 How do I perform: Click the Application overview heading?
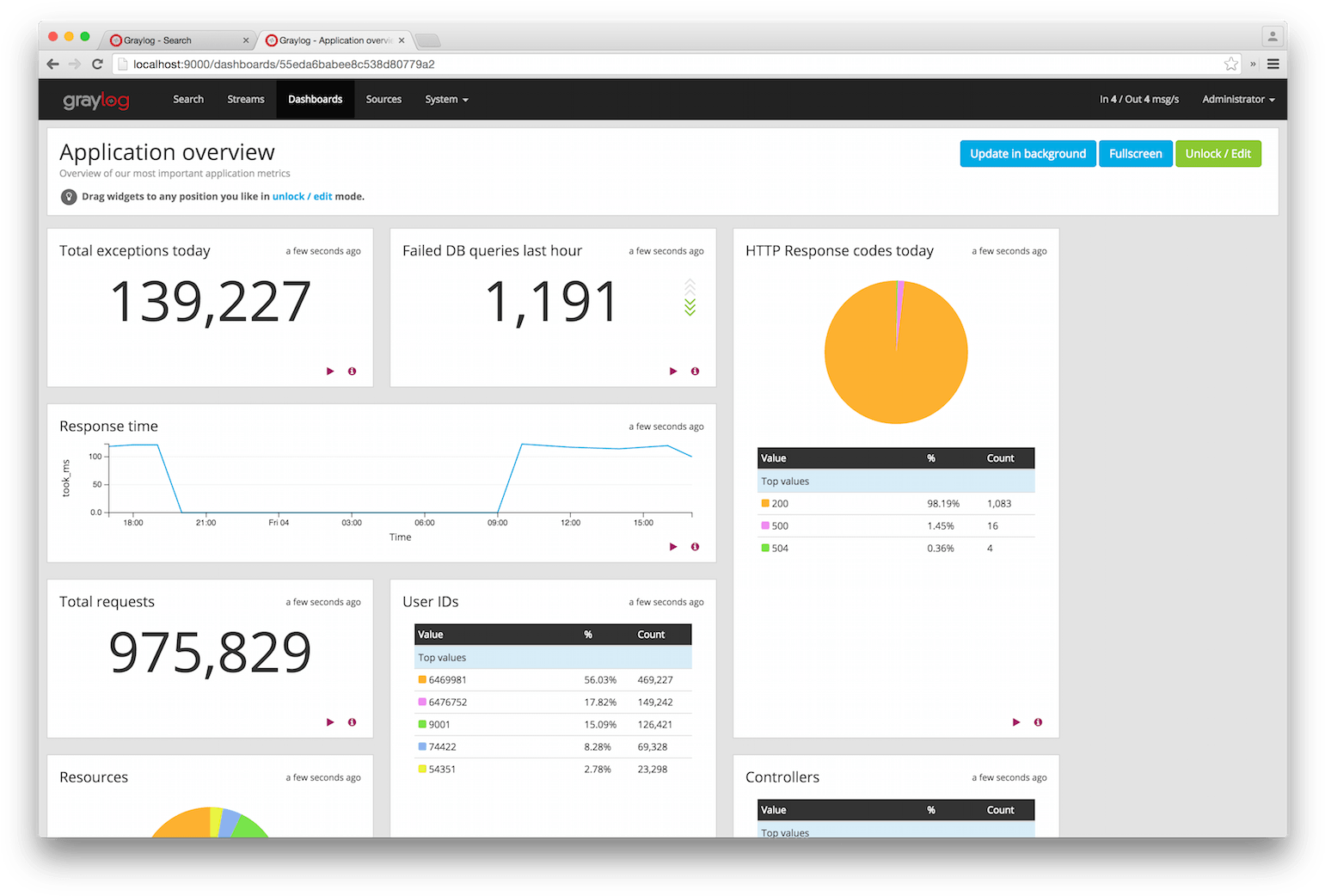point(167,152)
